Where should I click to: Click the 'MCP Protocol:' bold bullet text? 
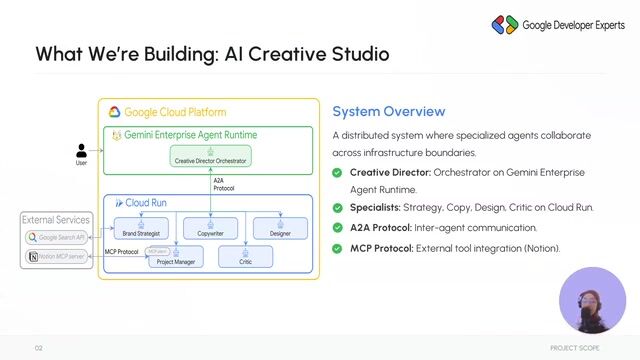[x=382, y=248]
